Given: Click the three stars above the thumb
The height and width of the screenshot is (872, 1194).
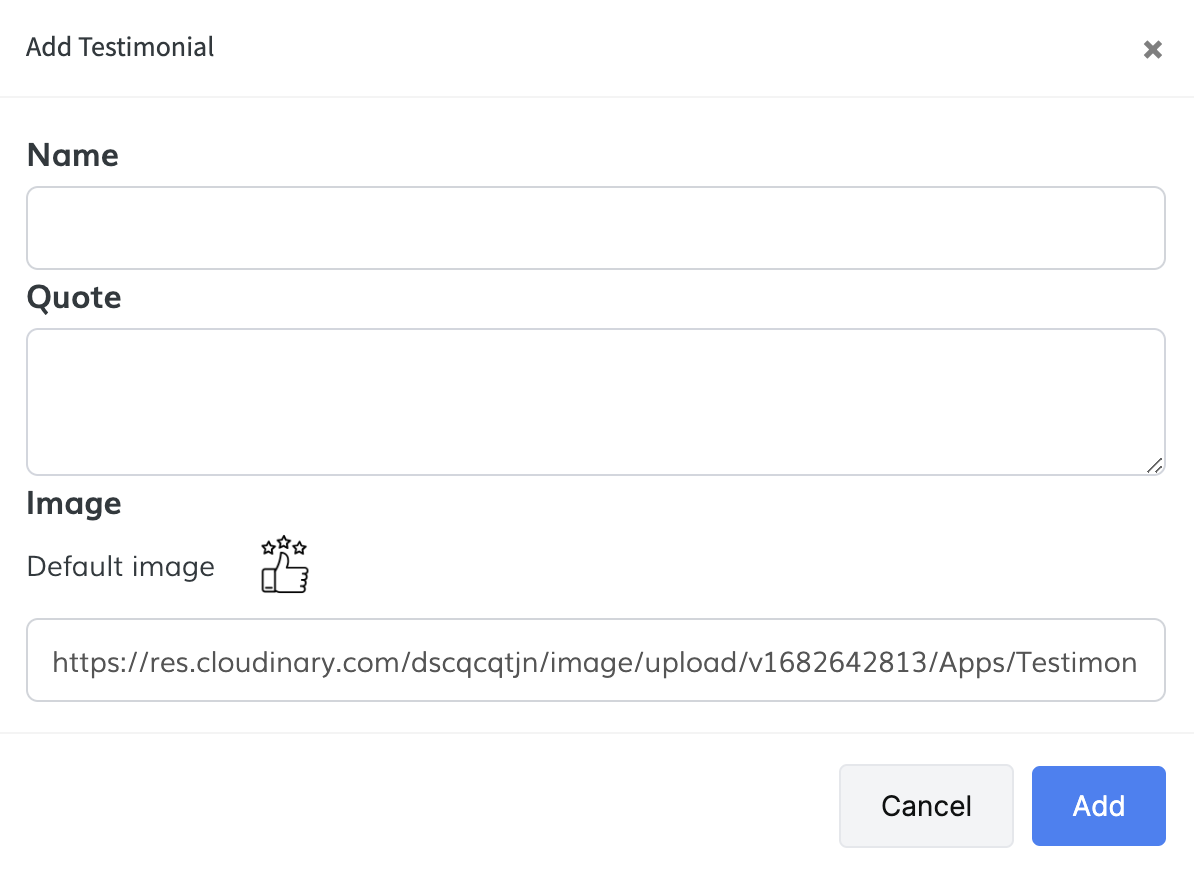Looking at the screenshot, I should tap(284, 546).
